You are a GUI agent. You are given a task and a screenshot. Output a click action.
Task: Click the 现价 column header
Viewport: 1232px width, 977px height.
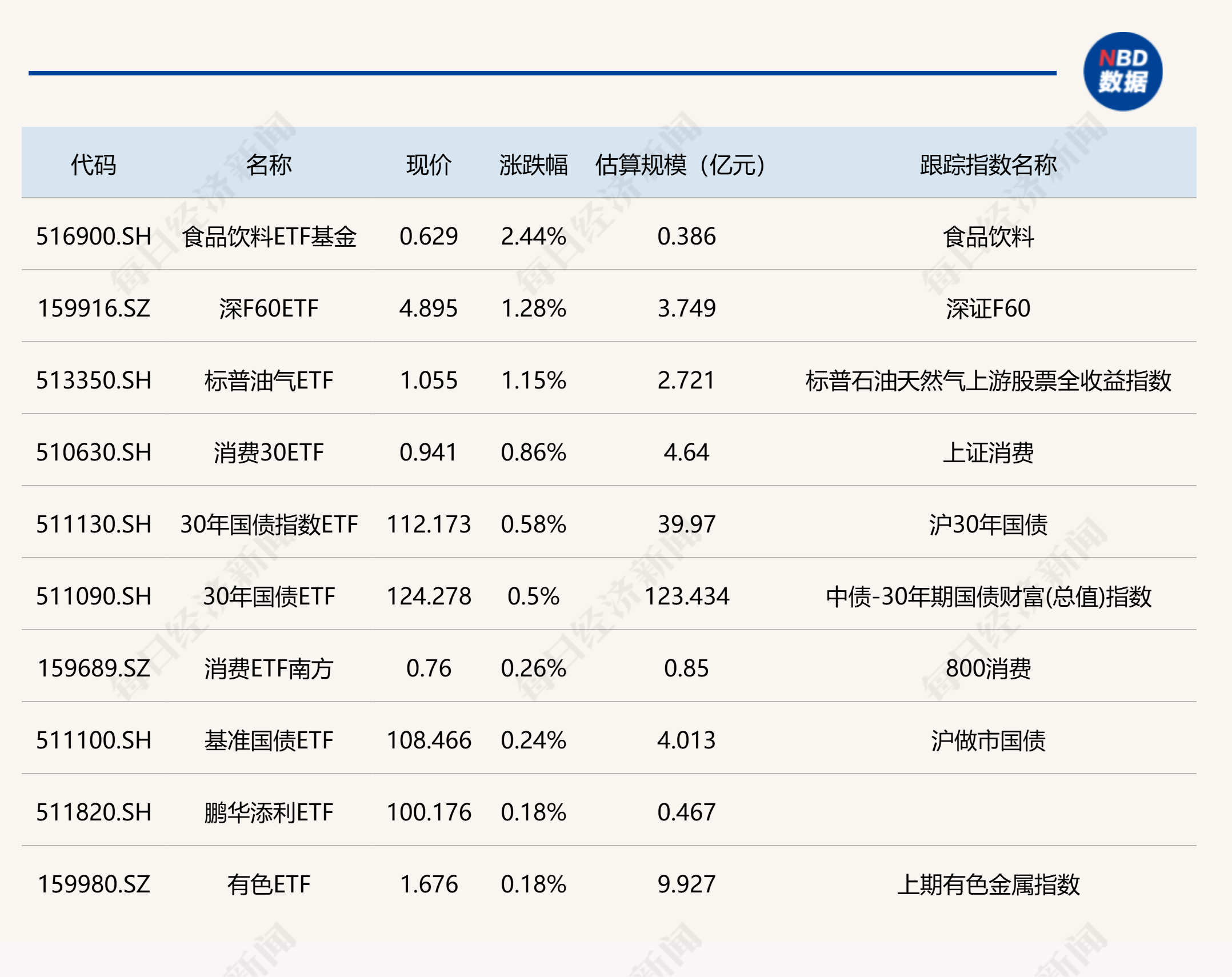click(x=429, y=165)
